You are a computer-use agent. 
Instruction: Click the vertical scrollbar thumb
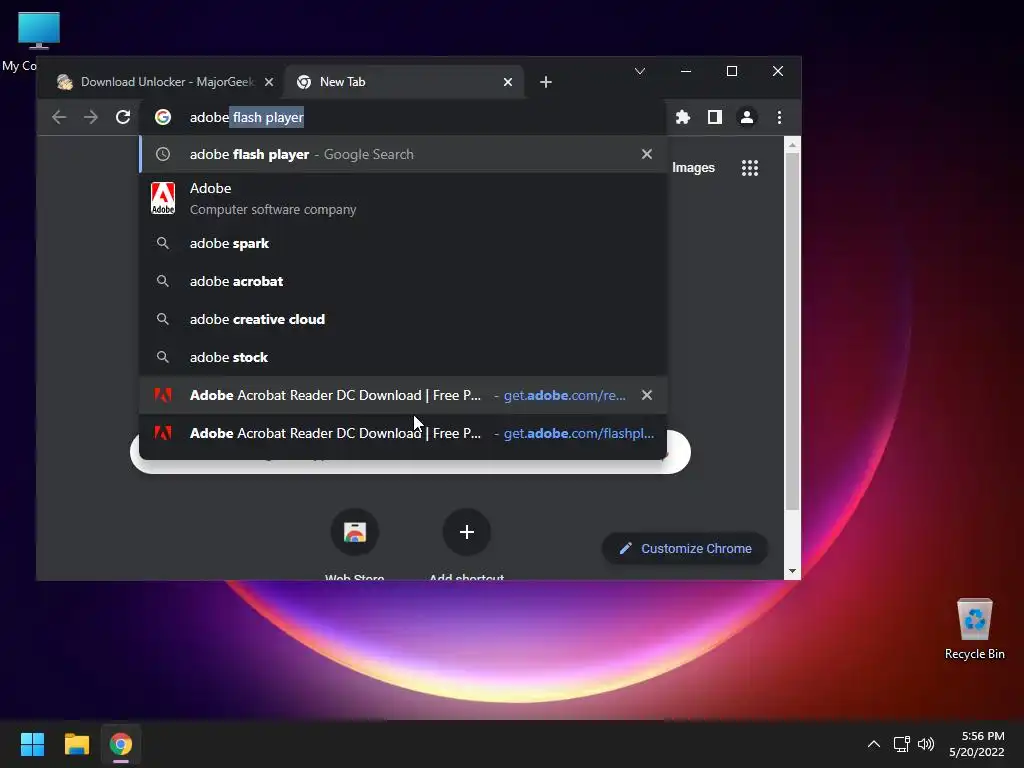(792, 332)
